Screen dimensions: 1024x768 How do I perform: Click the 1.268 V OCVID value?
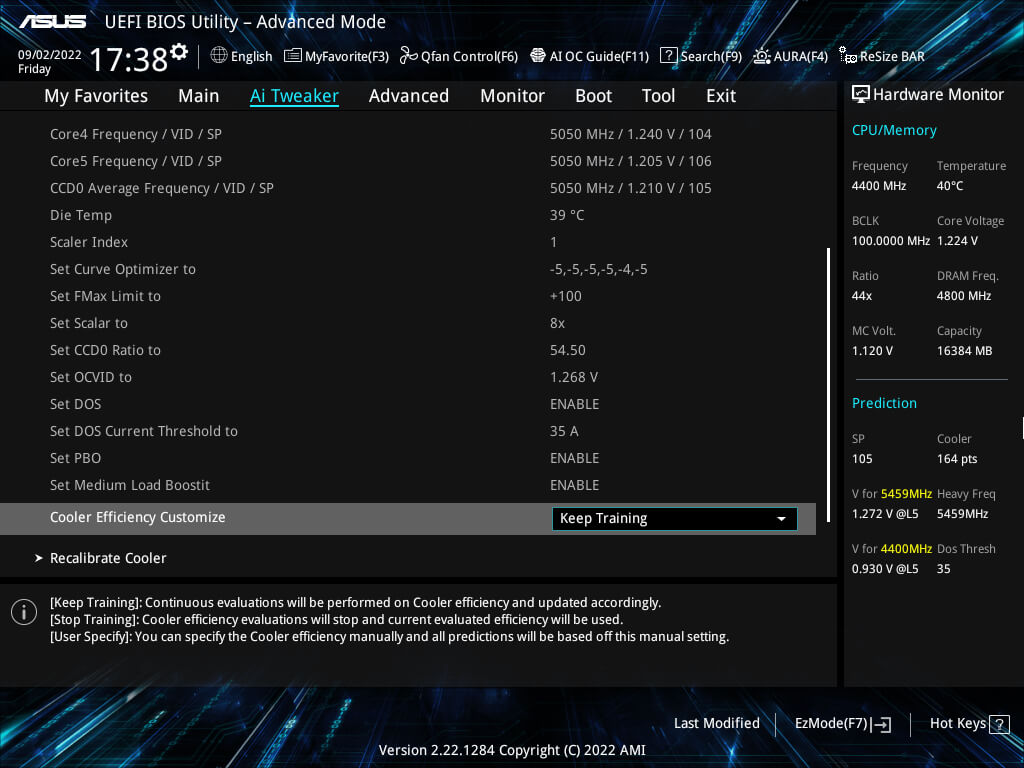(x=573, y=377)
